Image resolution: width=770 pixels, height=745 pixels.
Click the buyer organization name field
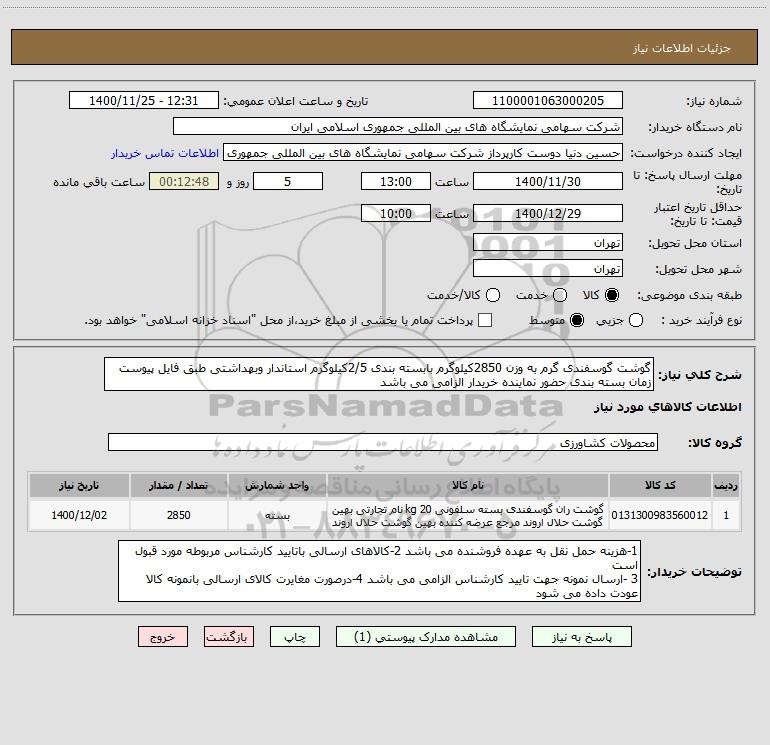[398, 127]
